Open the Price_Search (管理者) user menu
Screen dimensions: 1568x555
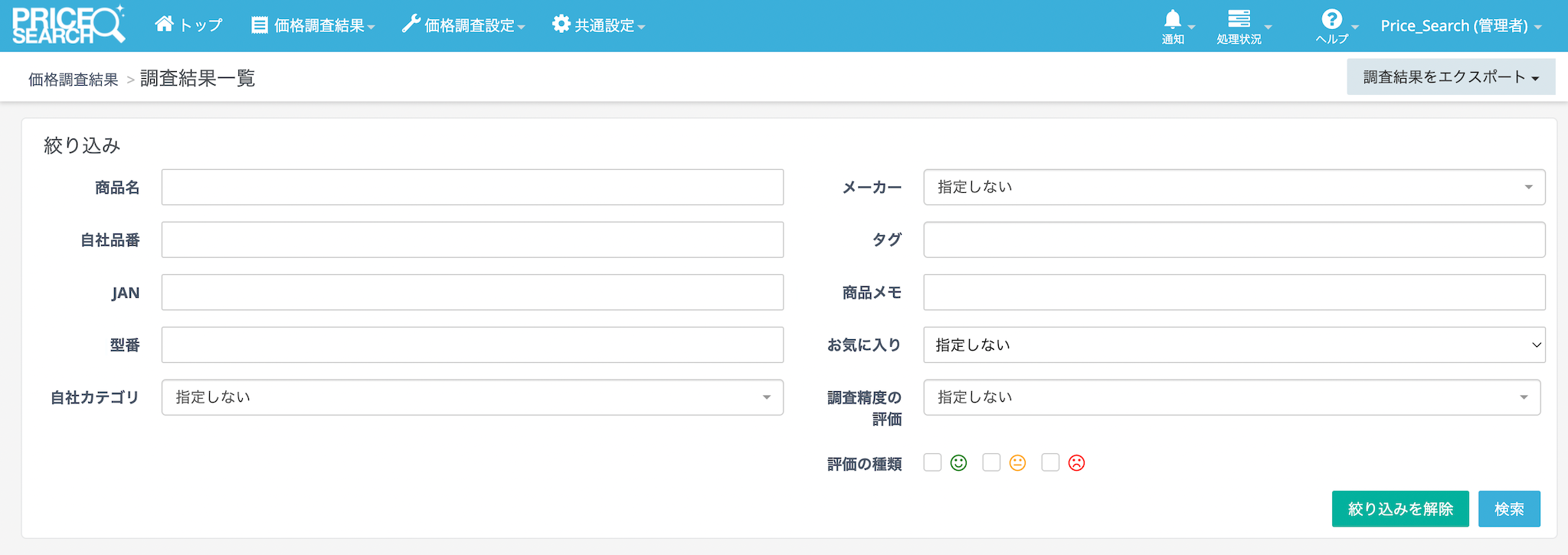click(1460, 26)
